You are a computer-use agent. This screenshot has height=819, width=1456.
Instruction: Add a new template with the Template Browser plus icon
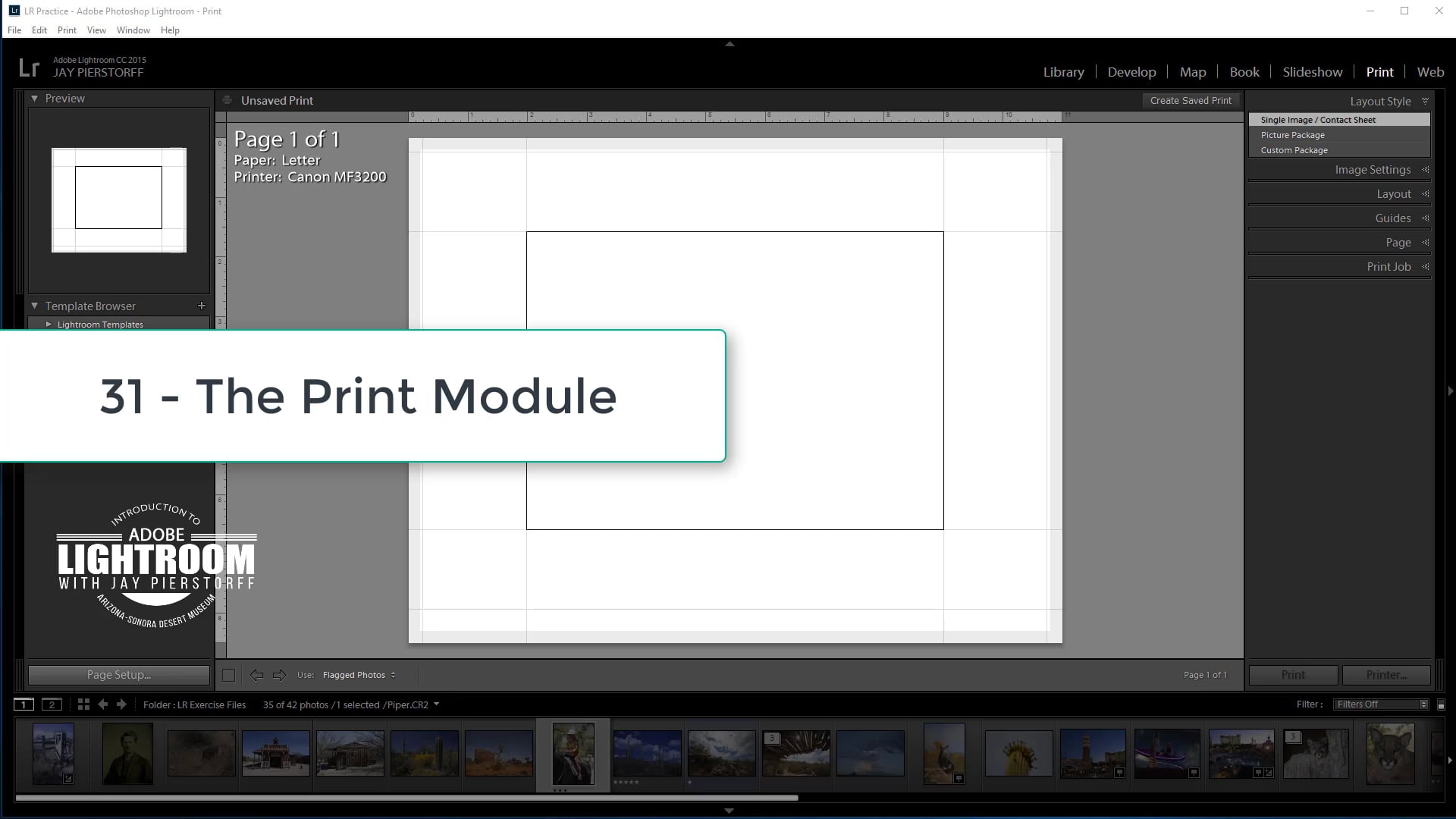tap(201, 306)
